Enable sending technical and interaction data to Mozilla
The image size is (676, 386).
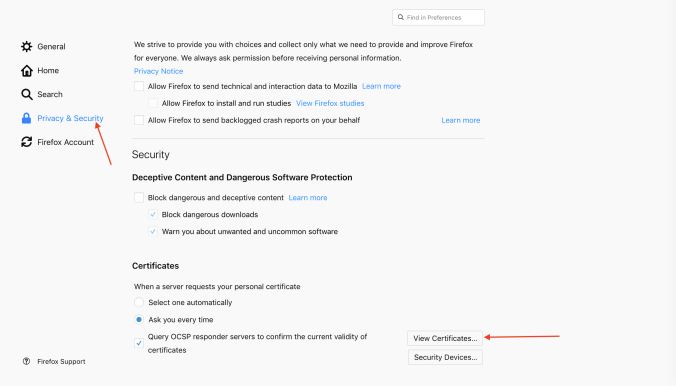139,86
